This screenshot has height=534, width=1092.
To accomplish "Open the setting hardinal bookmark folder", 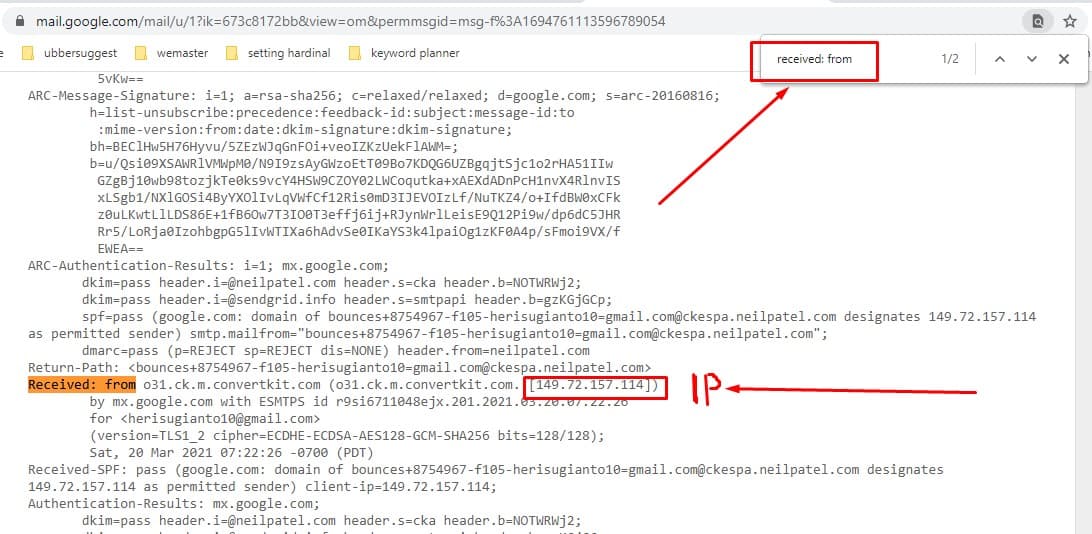I will coord(278,53).
